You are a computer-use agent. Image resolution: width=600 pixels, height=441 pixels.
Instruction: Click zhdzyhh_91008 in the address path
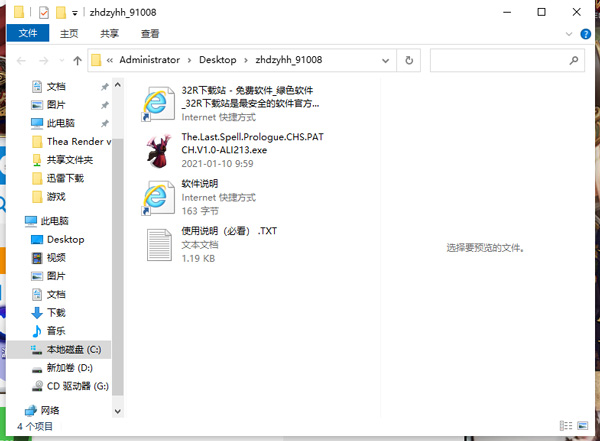click(289, 60)
